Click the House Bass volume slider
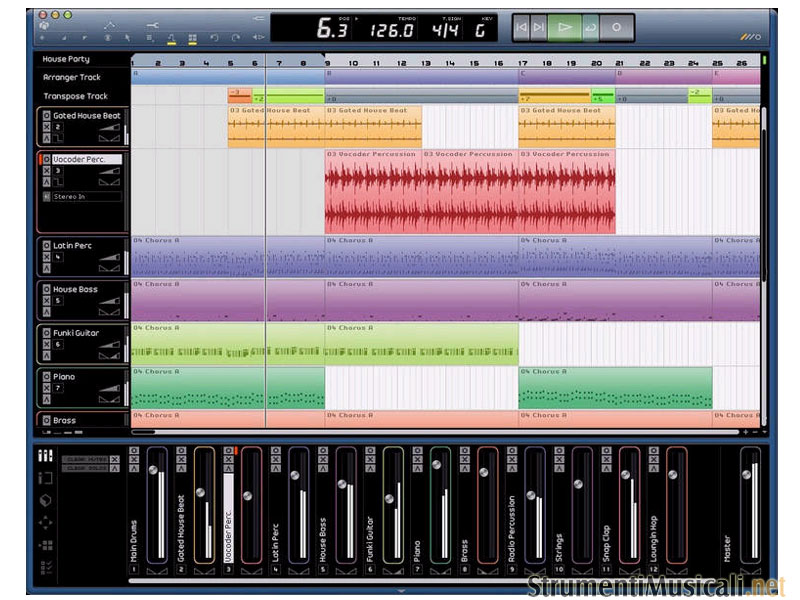This screenshot has height=600, width=800. [x=112, y=301]
